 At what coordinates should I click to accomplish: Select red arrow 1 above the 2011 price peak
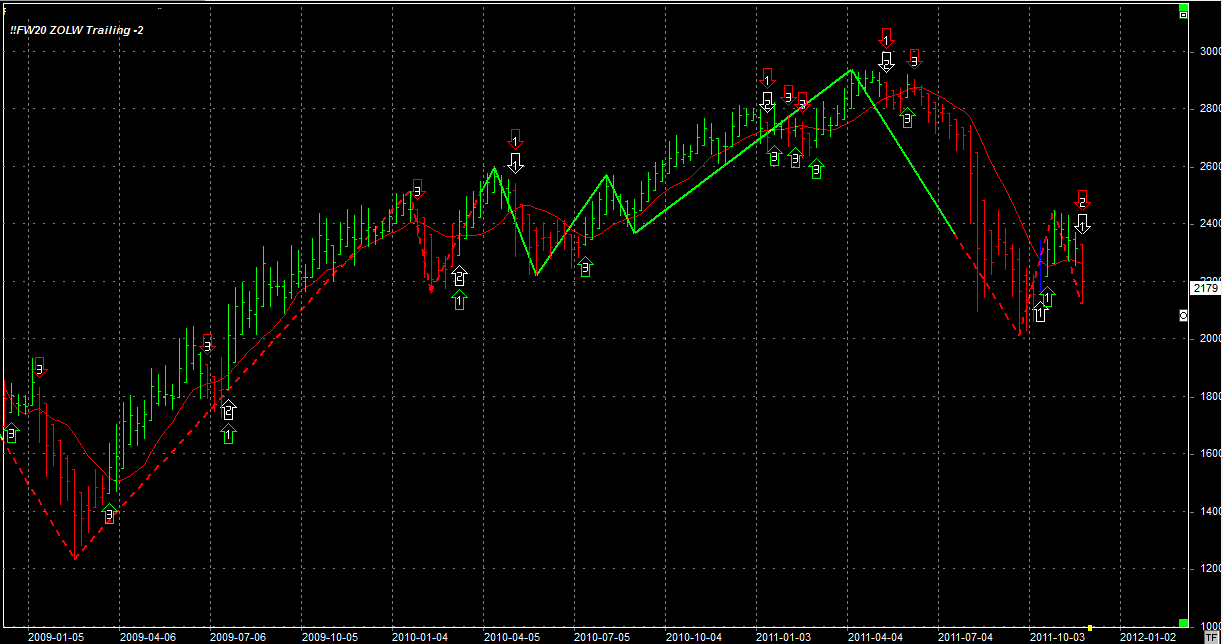(x=886, y=38)
